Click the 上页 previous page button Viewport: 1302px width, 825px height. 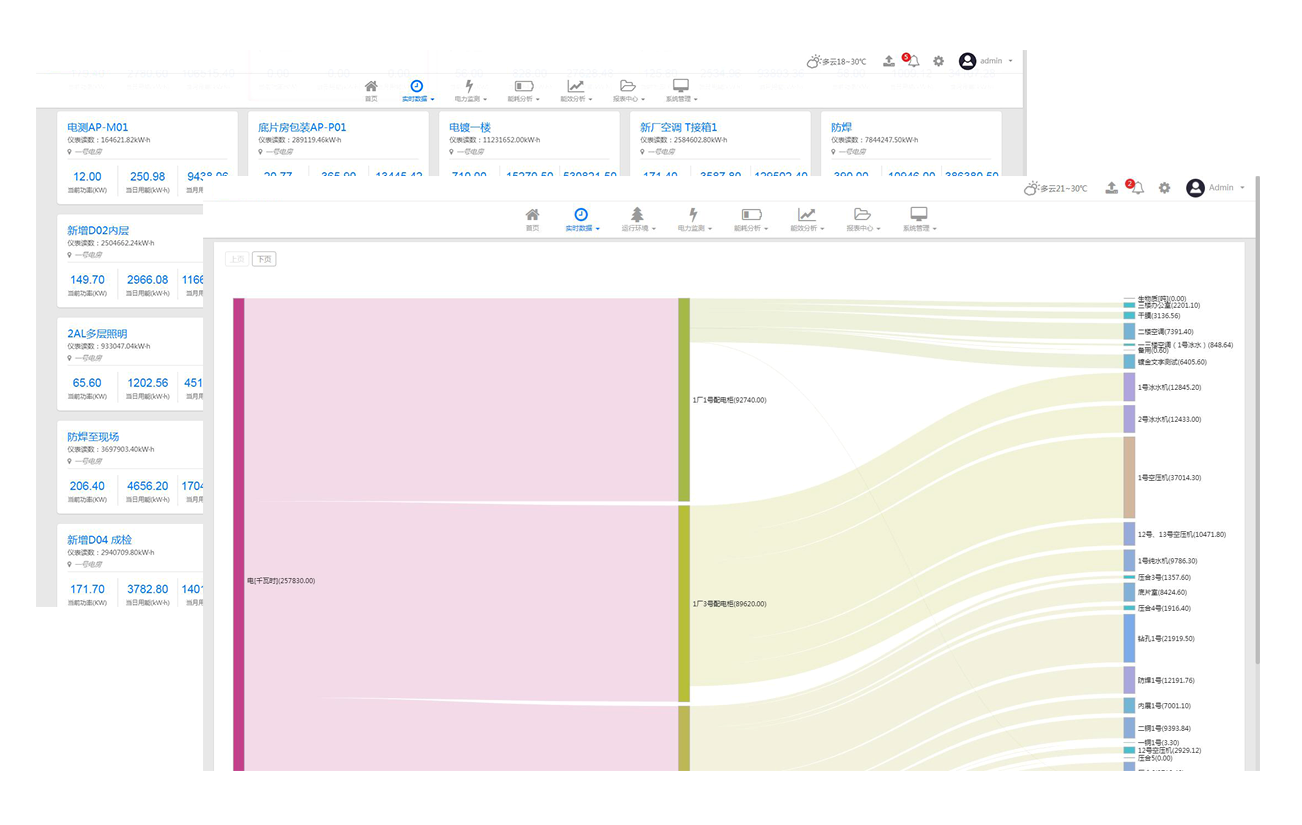click(x=236, y=259)
